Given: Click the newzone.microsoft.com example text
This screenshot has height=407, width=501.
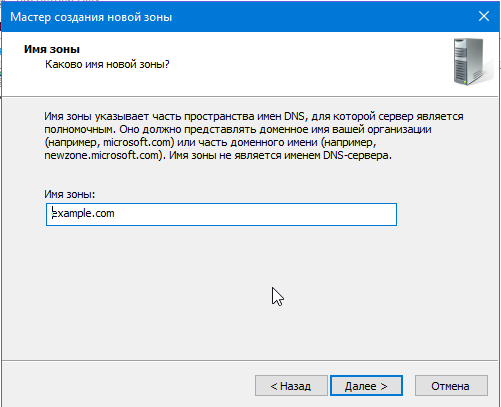Looking at the screenshot, I should point(103,155).
